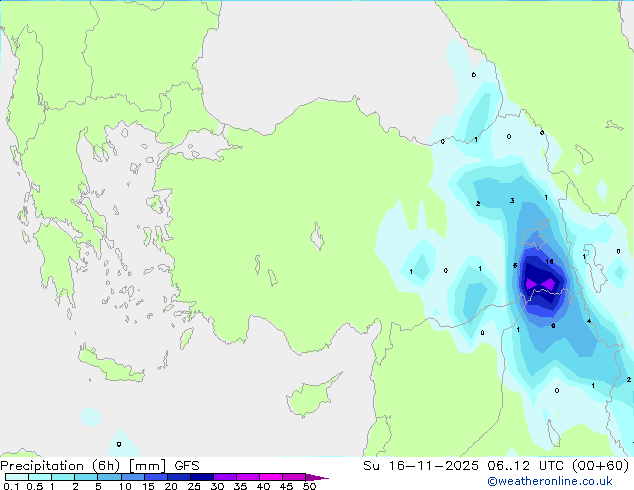Click the legend label "0.1"
634x490 pixels.
pyautogui.click(x=11, y=486)
